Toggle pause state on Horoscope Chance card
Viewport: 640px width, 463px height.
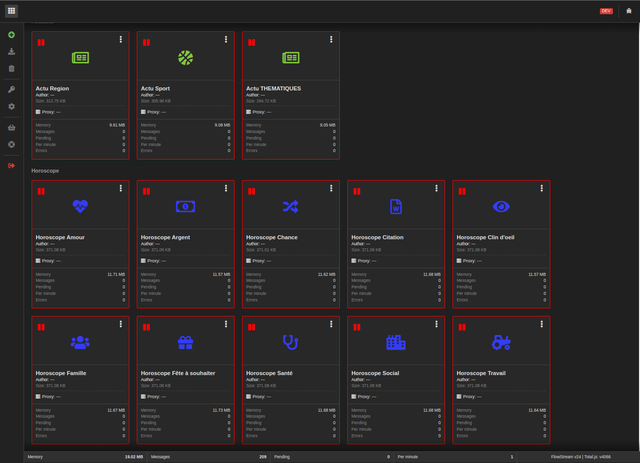252,191
